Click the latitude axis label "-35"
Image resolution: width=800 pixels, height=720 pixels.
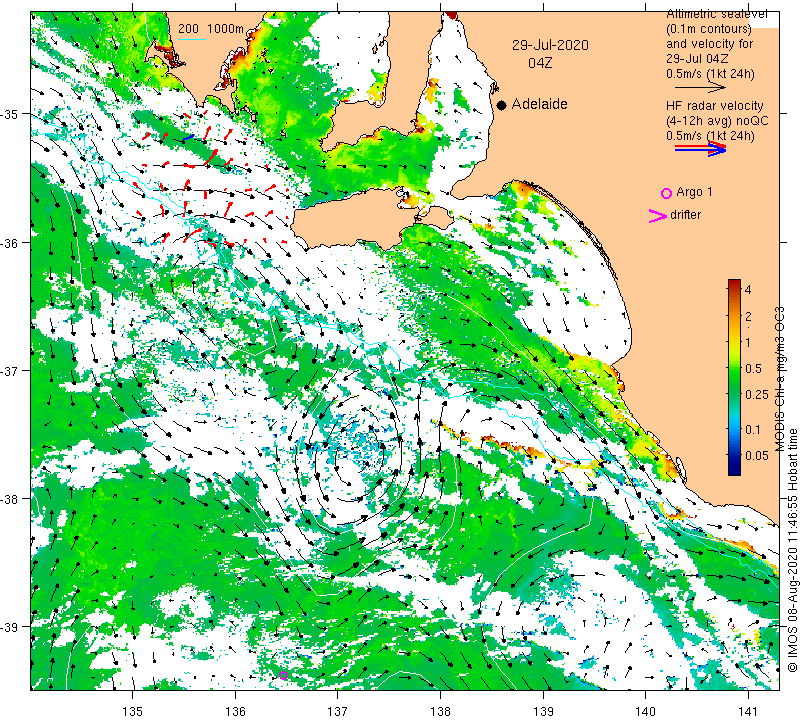click(x=9, y=114)
